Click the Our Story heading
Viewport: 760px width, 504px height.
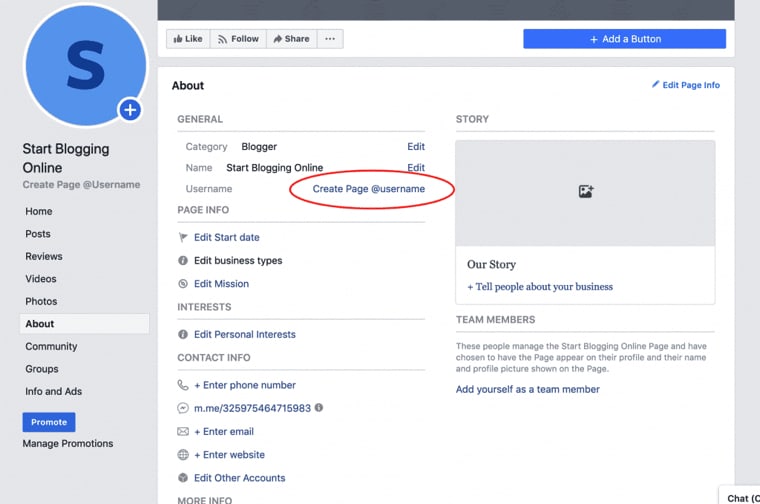click(491, 265)
